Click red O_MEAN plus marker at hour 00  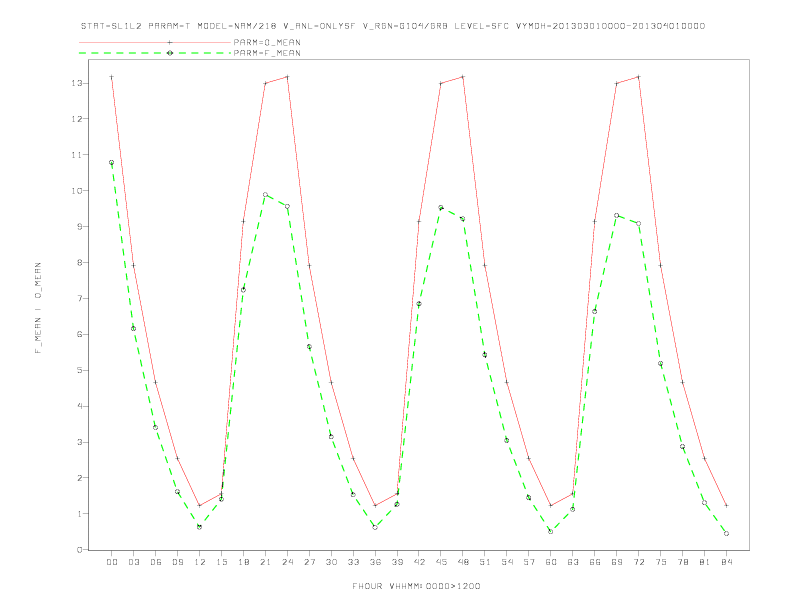[x=112, y=77]
